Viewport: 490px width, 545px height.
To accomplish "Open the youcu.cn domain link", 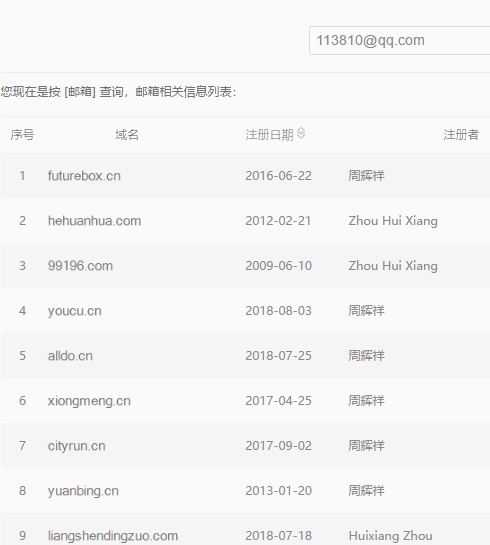I will click(x=75, y=311).
